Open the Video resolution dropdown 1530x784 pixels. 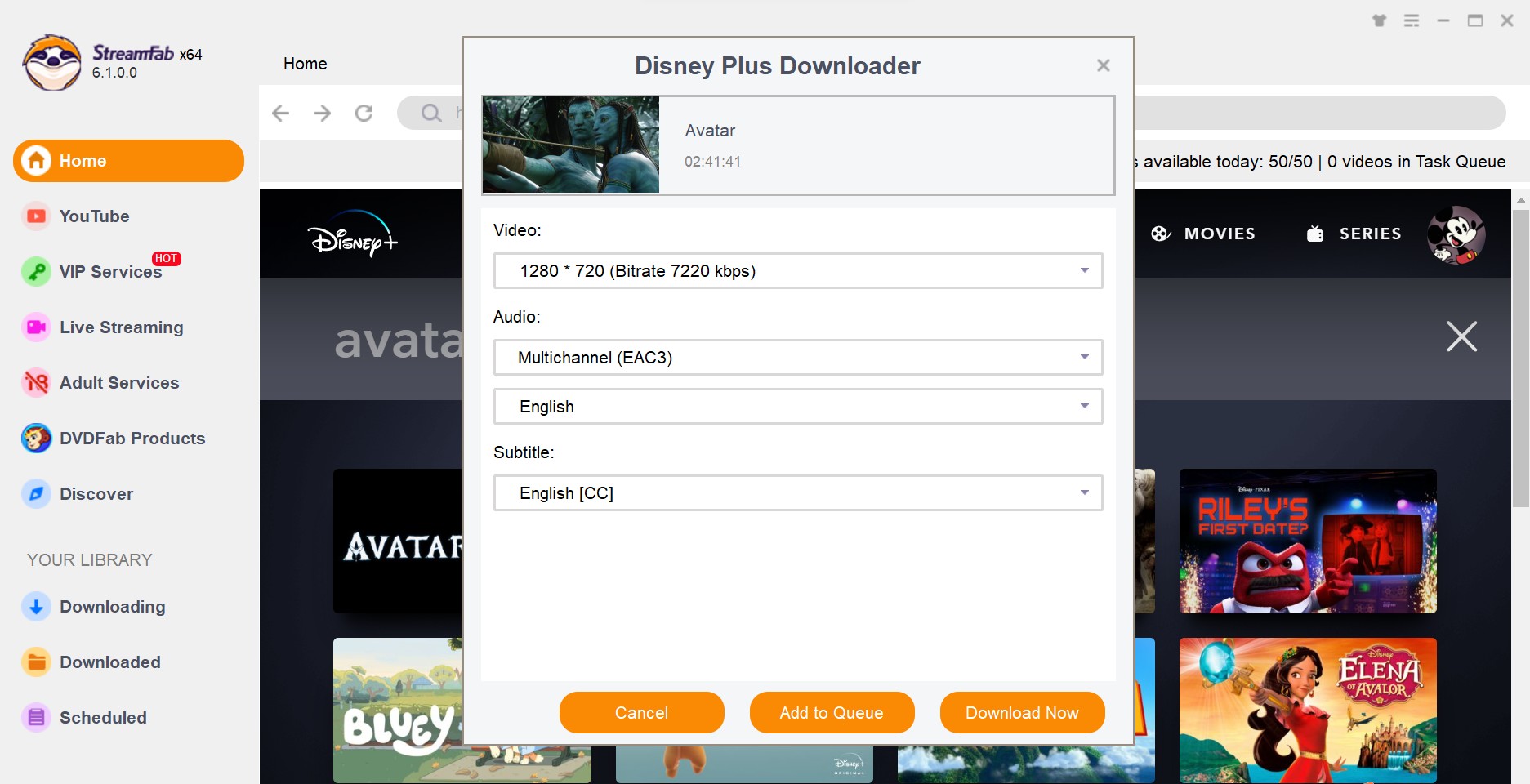click(798, 271)
